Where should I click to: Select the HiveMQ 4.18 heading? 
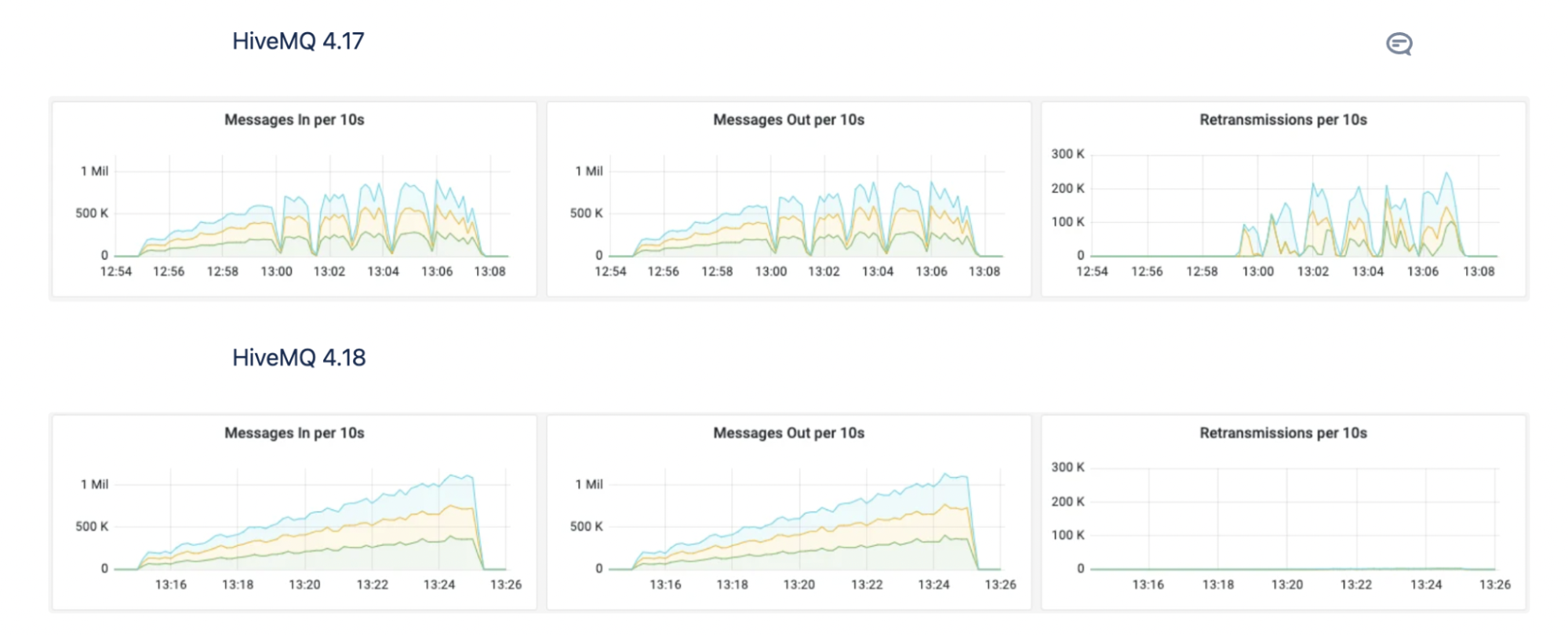pyautogui.click(x=299, y=358)
